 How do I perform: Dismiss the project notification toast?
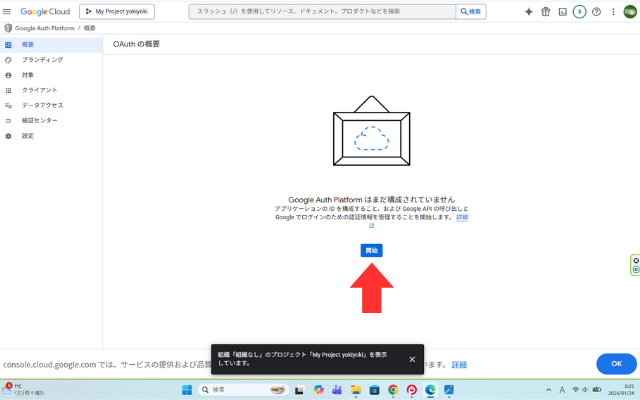click(412, 359)
